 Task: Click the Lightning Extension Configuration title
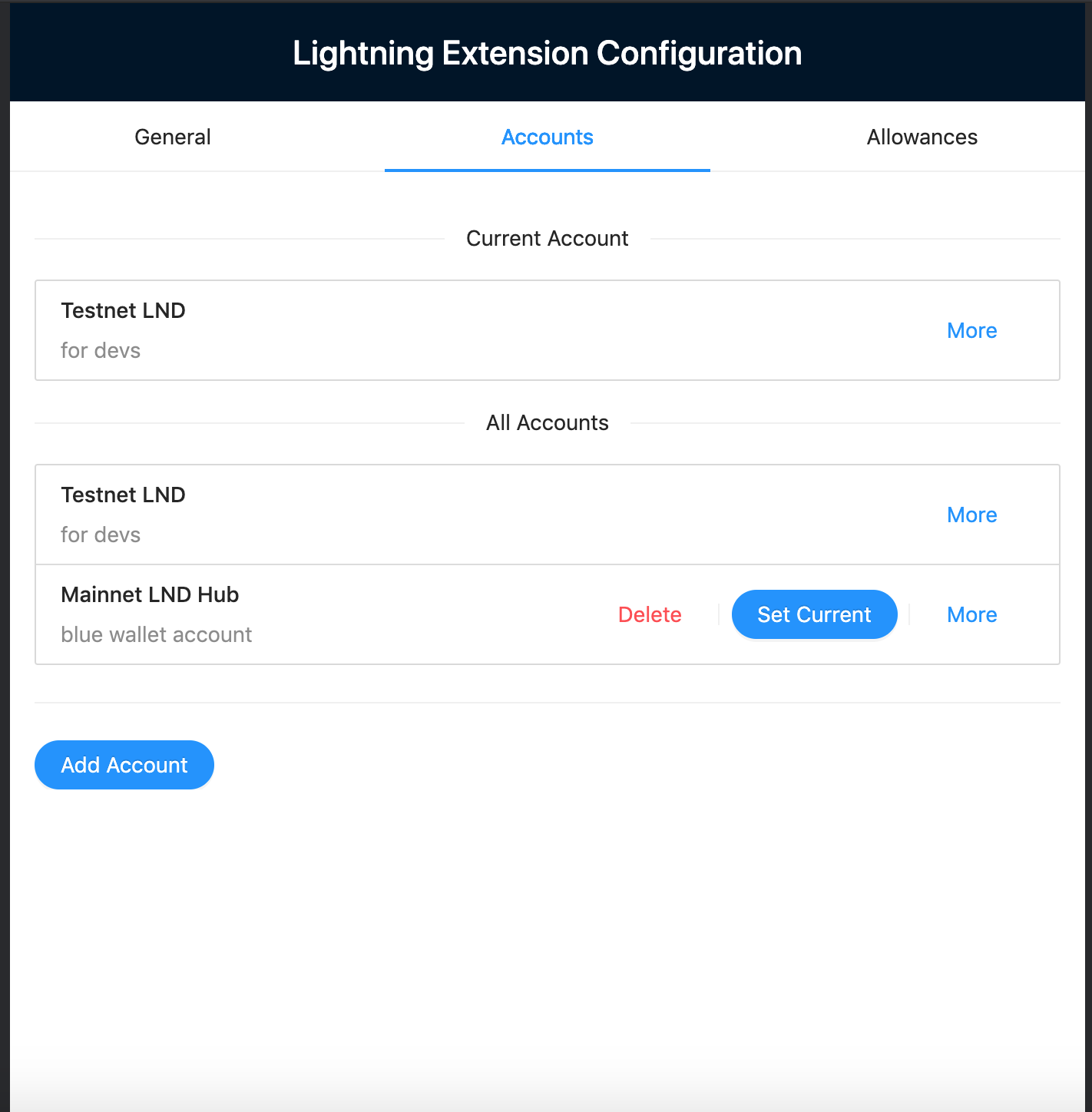click(546, 53)
